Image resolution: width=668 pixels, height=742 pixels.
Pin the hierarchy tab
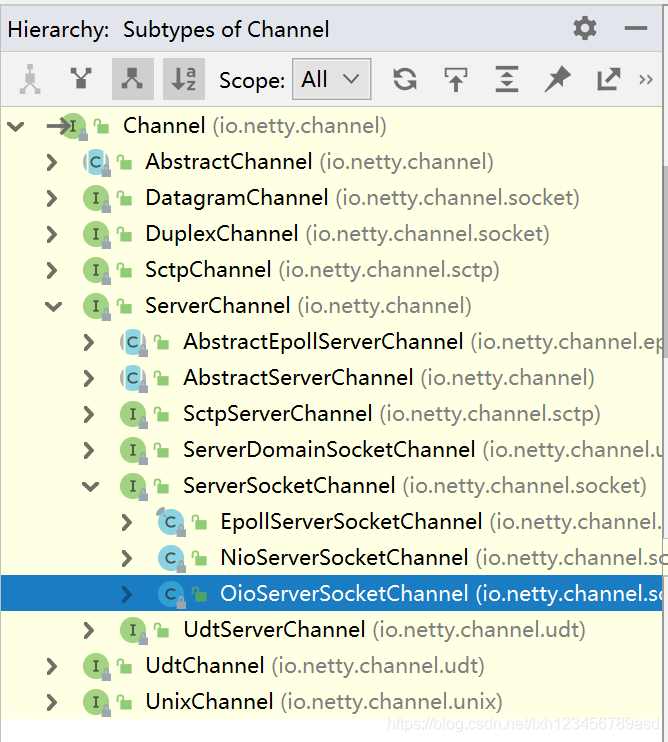coord(557,79)
